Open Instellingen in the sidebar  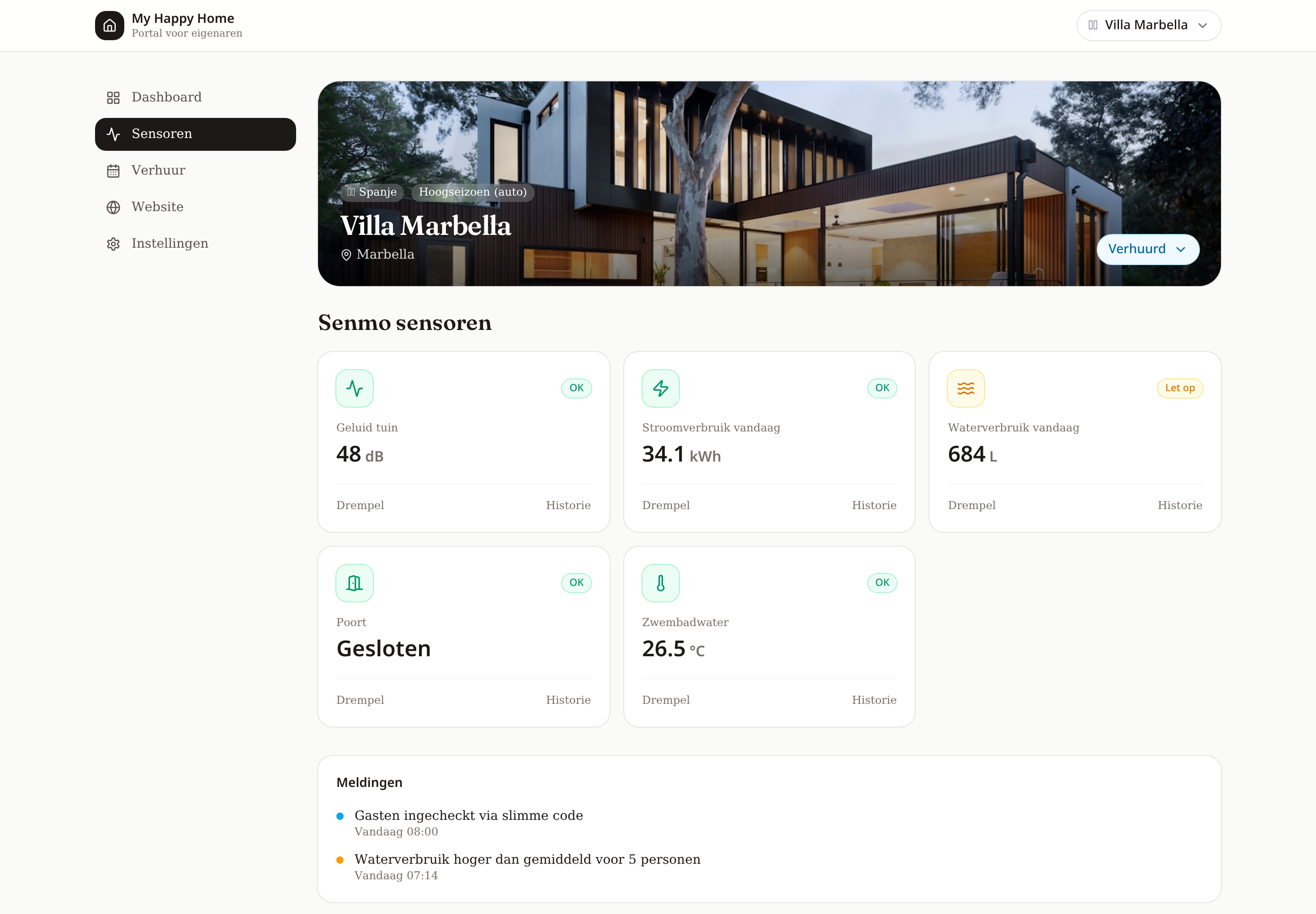pos(195,244)
